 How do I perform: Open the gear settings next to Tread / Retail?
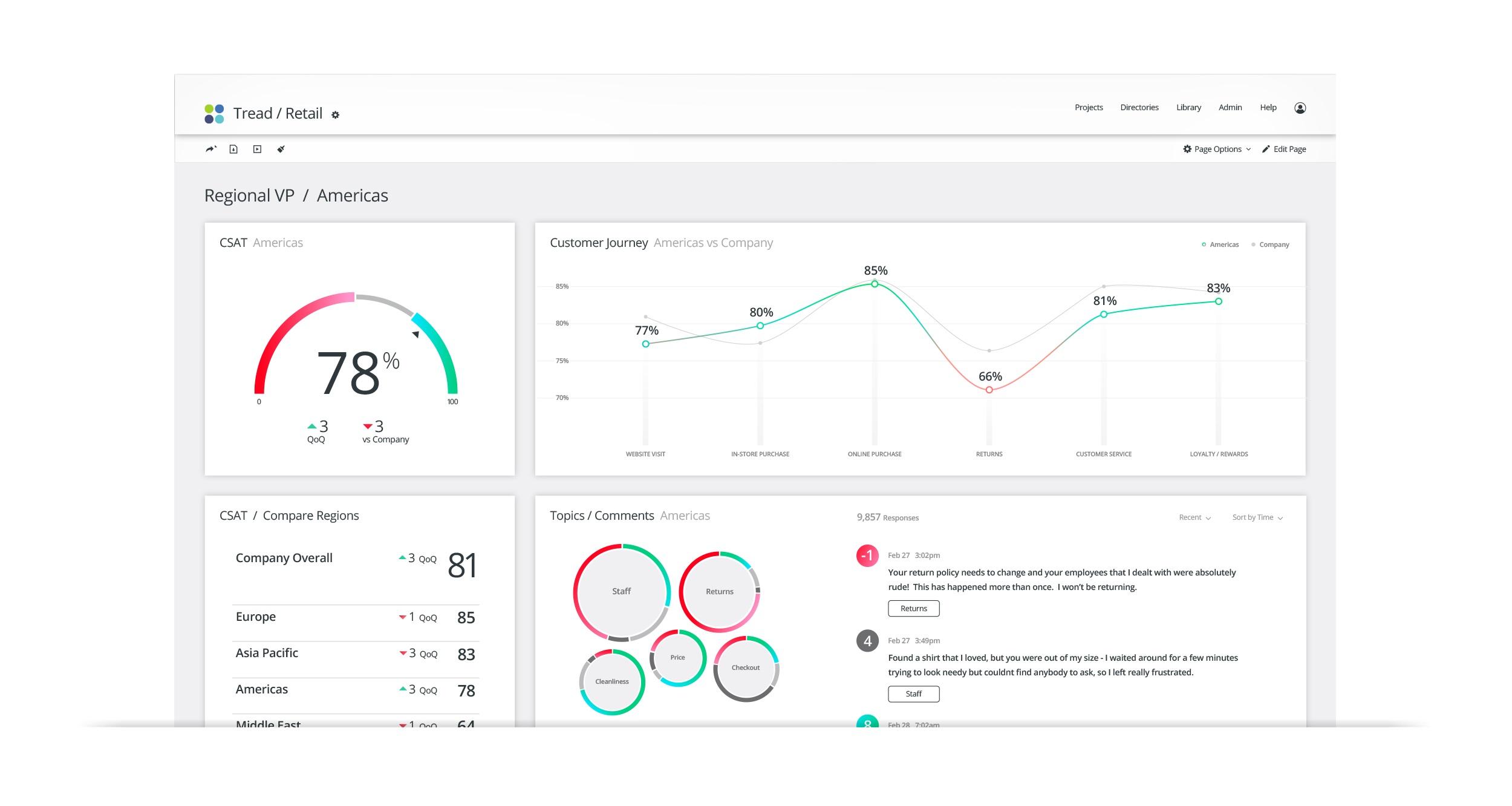pos(335,115)
